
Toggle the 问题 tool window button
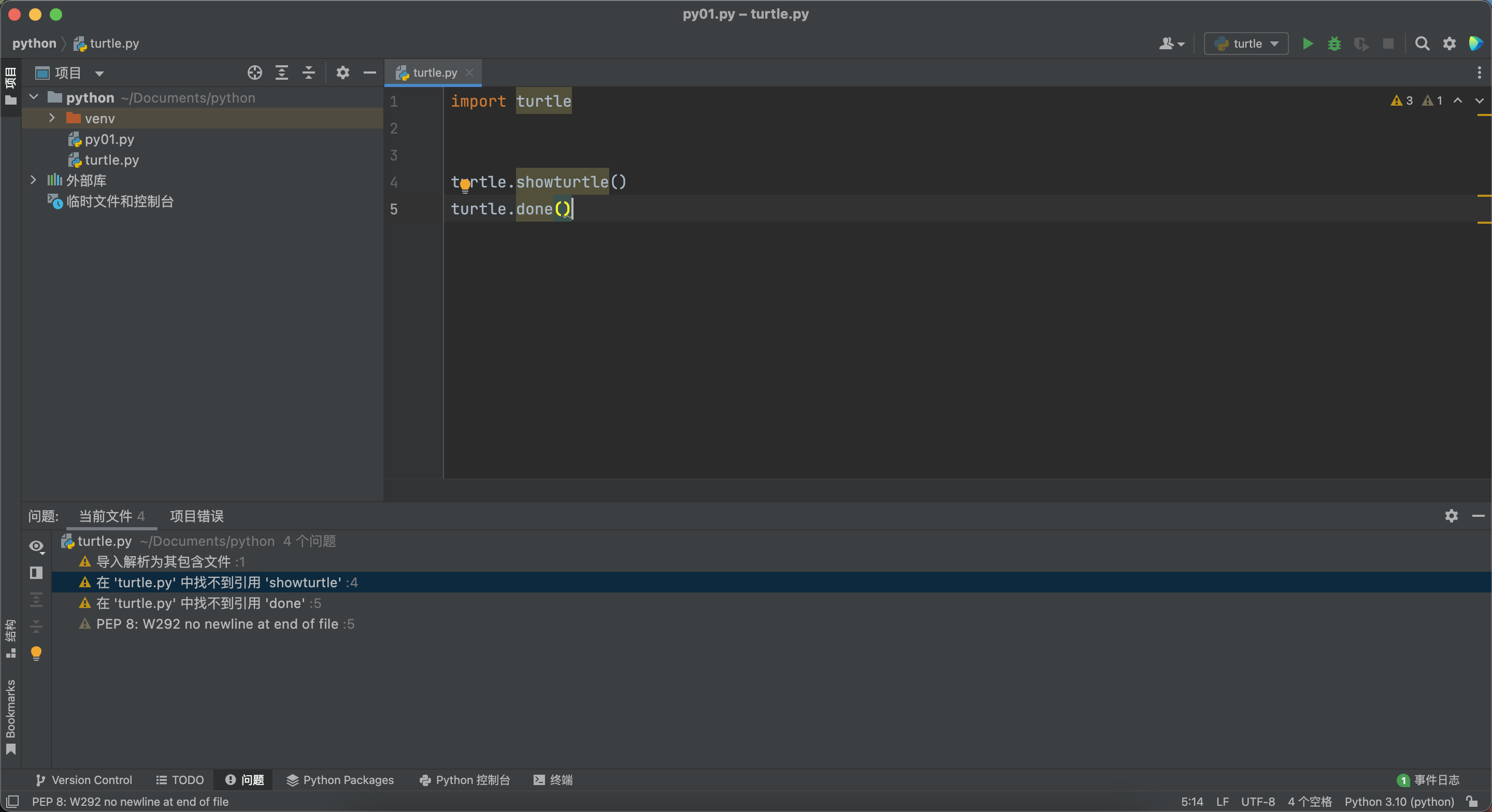tap(245, 779)
